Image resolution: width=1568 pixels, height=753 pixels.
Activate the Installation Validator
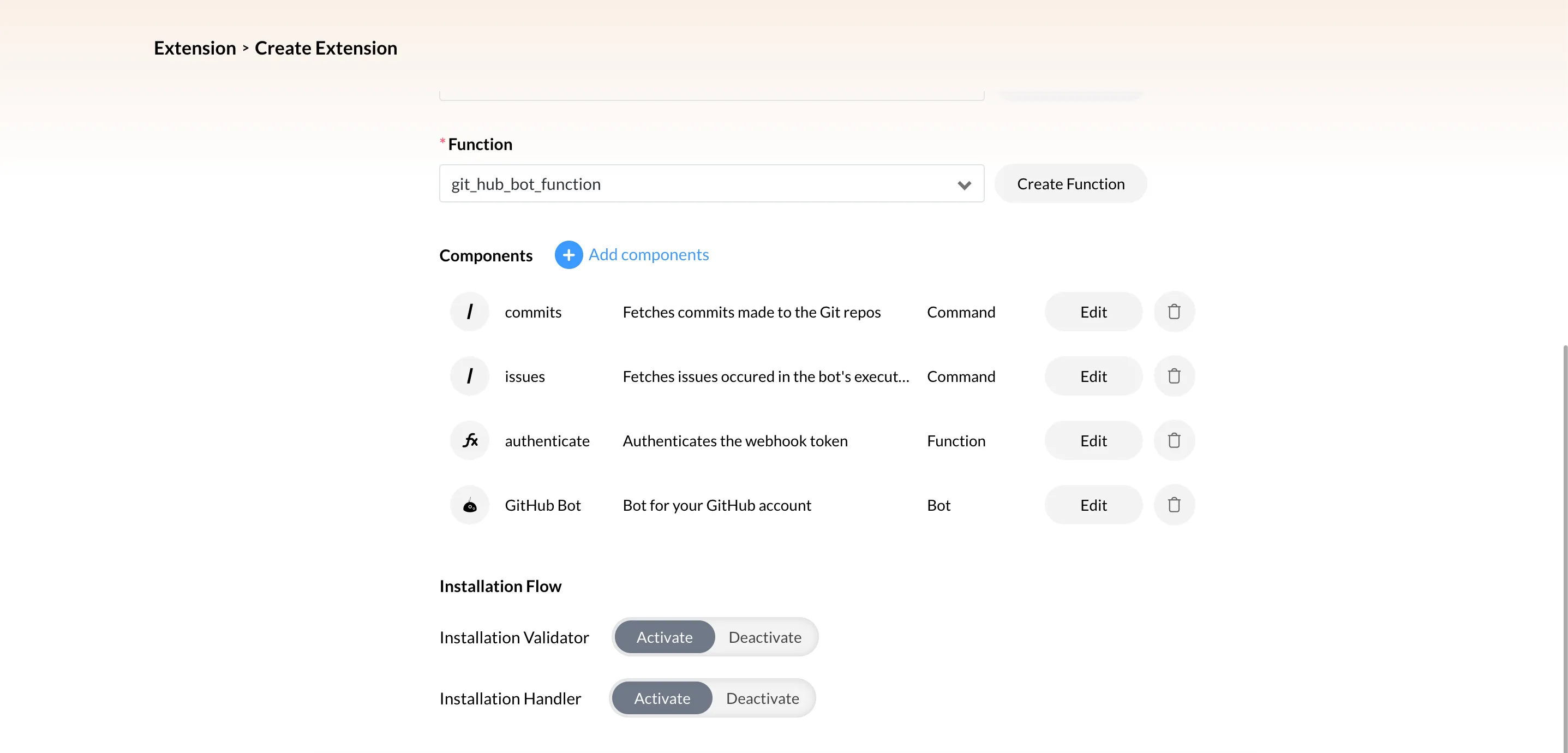(x=664, y=637)
